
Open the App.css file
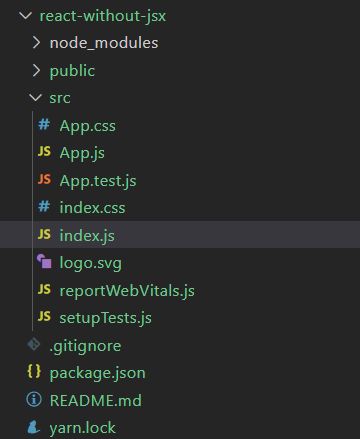(88, 126)
